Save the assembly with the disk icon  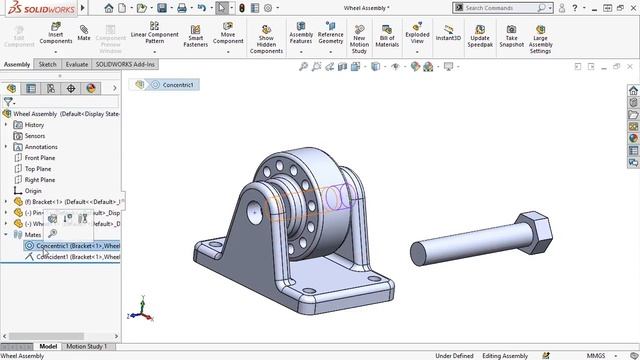tap(162, 8)
